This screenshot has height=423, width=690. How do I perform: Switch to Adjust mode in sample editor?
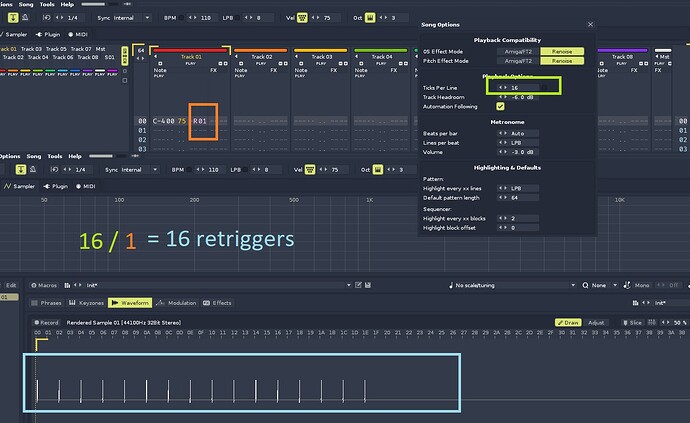pos(596,323)
